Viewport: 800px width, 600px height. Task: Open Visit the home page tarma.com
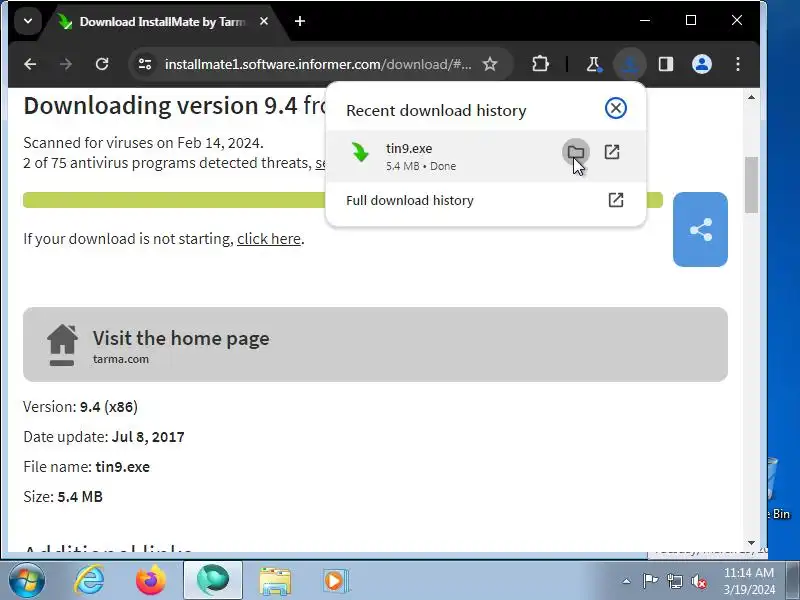coord(375,344)
